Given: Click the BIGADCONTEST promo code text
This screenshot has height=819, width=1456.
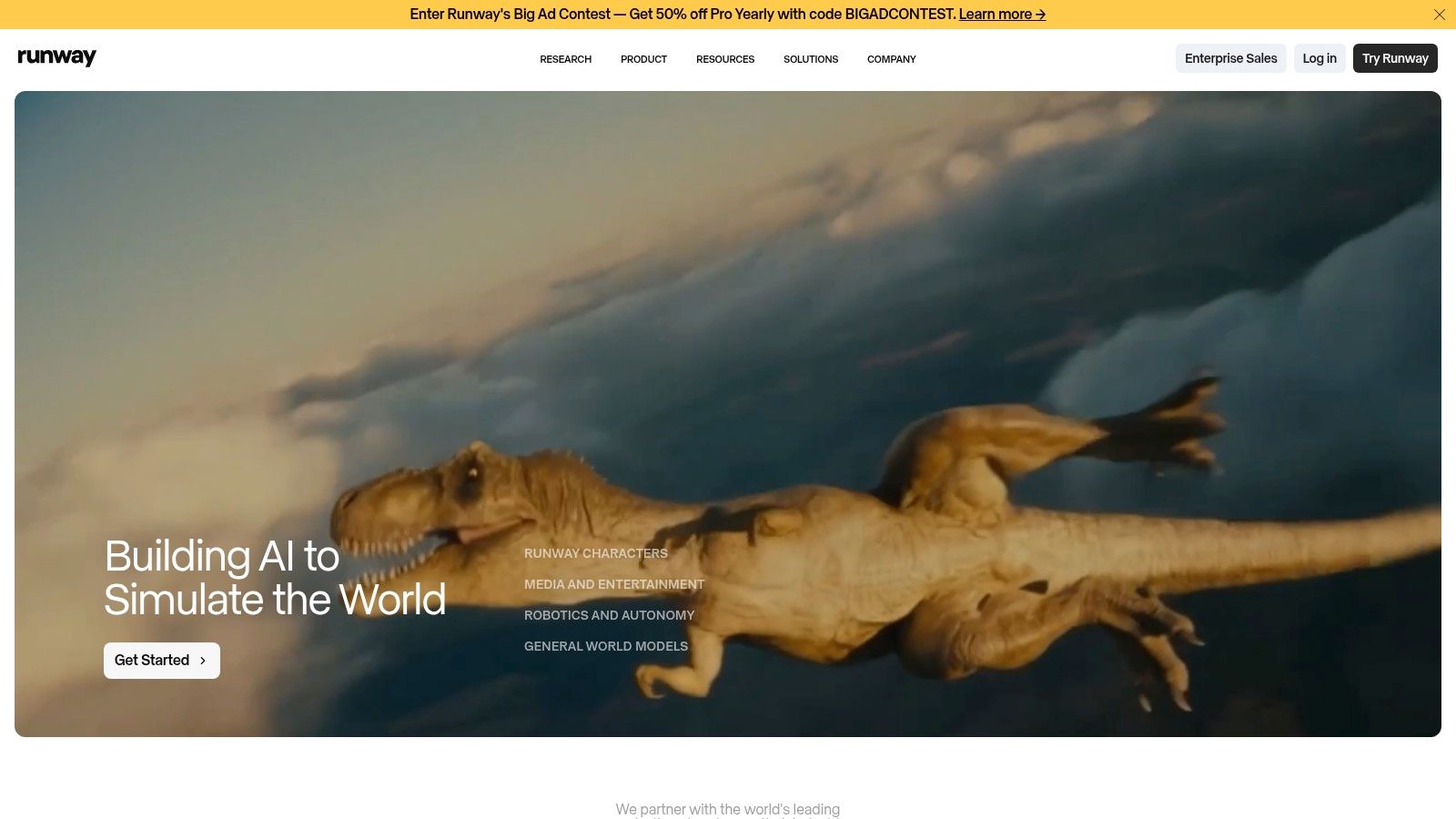Looking at the screenshot, I should [899, 15].
